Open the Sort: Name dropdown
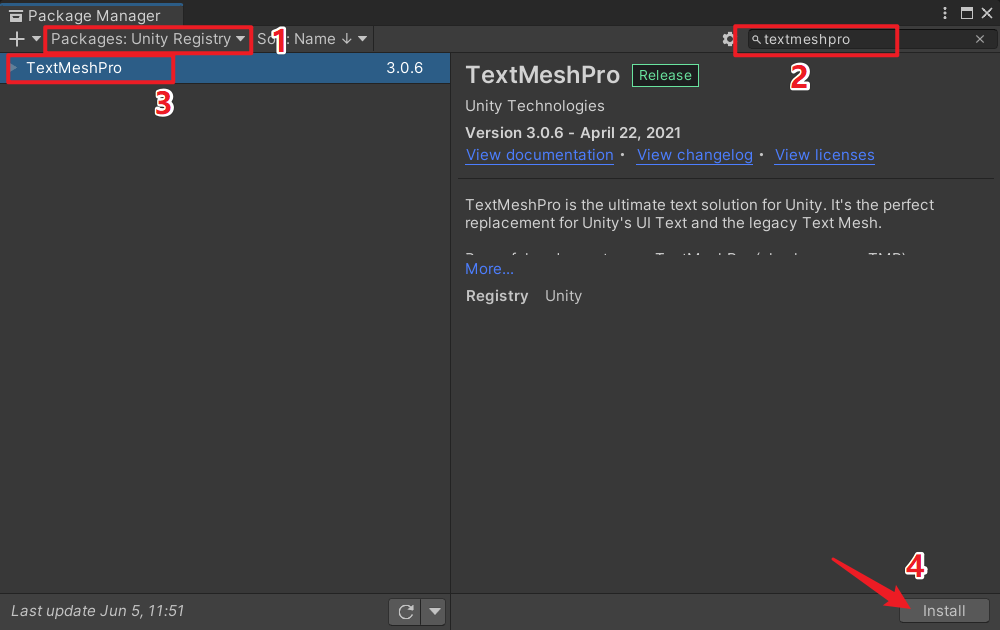The width and height of the screenshot is (1000, 630). tap(312, 39)
